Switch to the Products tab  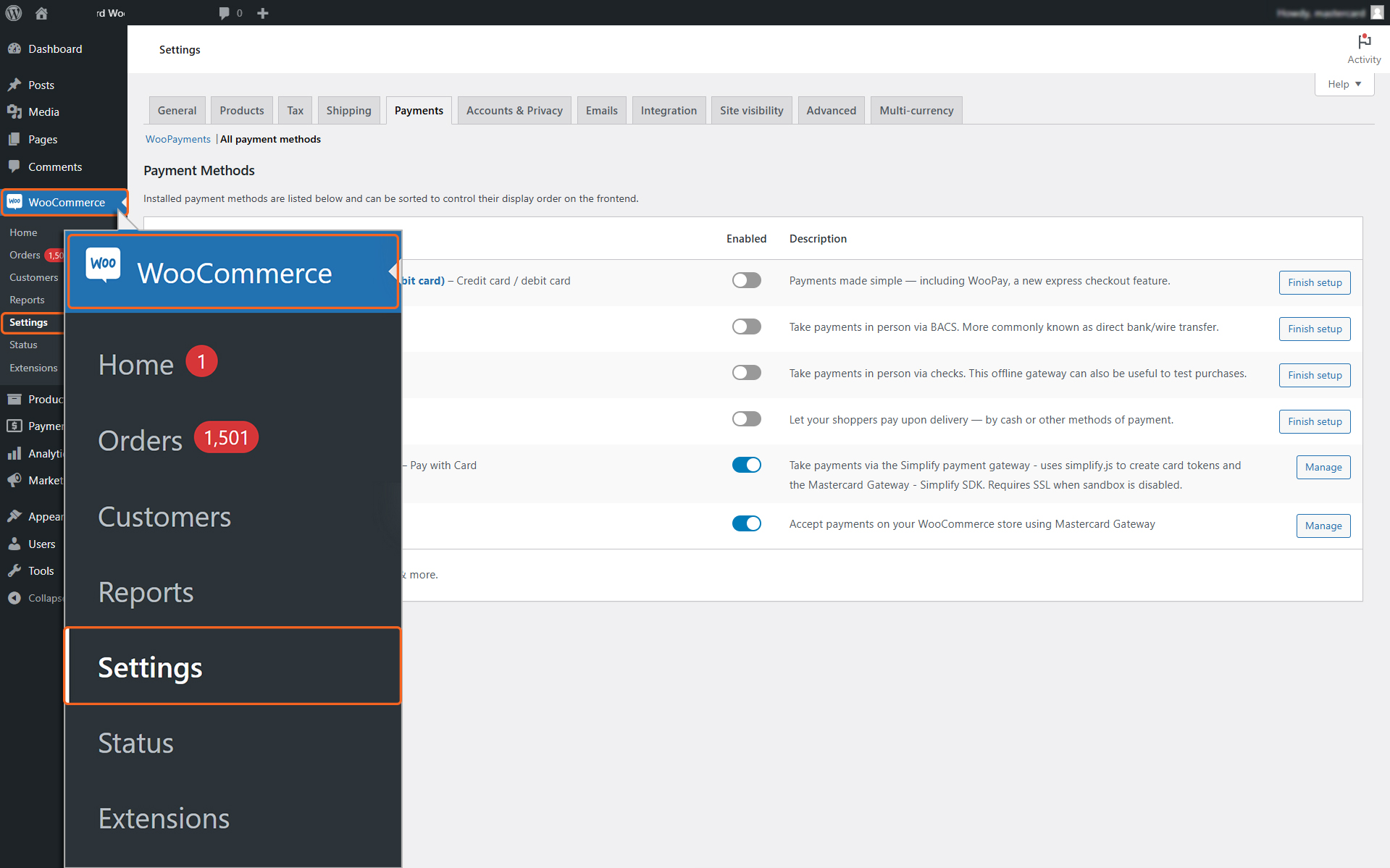coord(242,110)
